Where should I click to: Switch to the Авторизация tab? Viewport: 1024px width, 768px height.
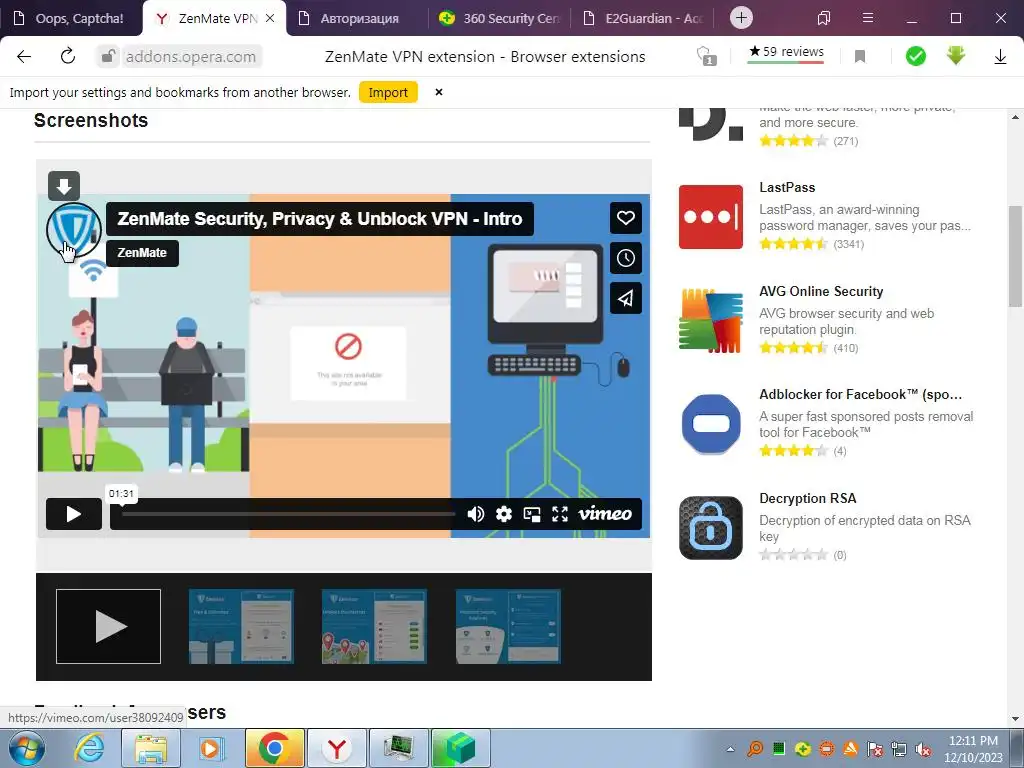(359, 18)
